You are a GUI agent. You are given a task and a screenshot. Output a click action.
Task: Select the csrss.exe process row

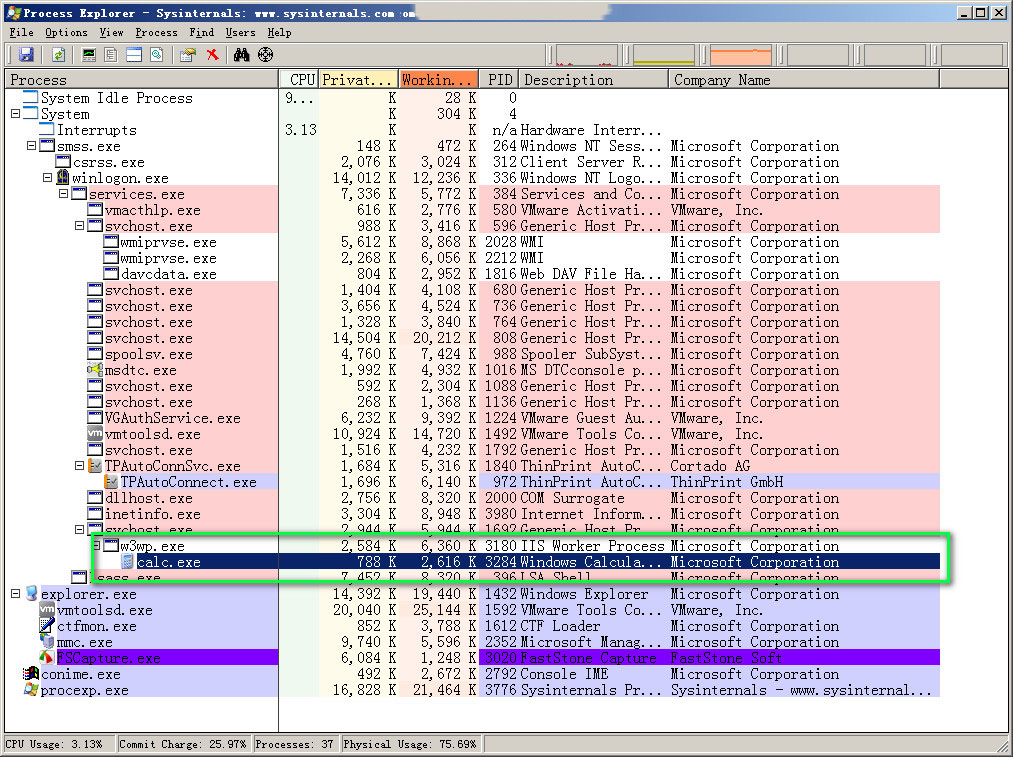(473, 162)
